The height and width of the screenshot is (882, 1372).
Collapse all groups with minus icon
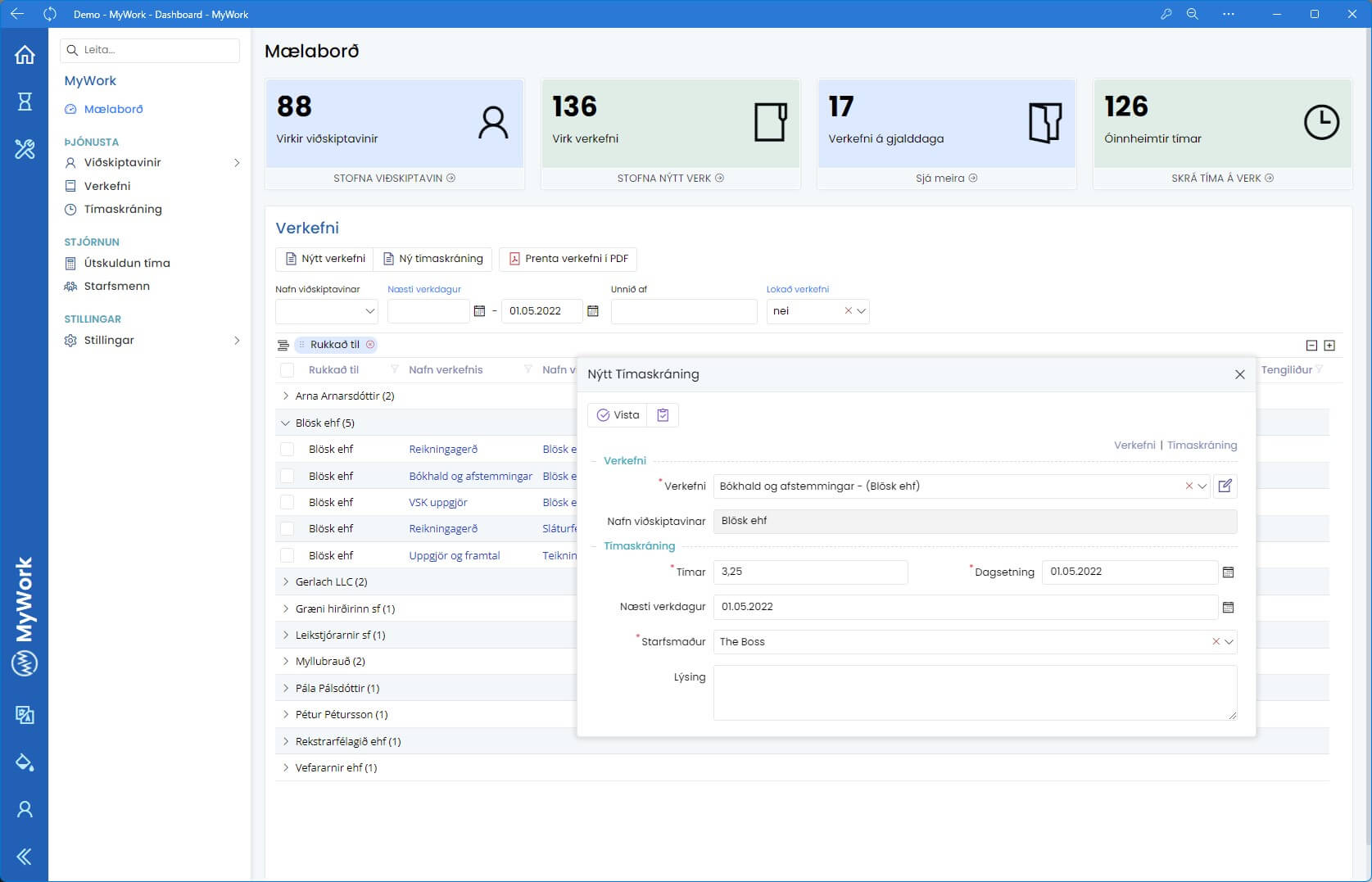click(1311, 346)
